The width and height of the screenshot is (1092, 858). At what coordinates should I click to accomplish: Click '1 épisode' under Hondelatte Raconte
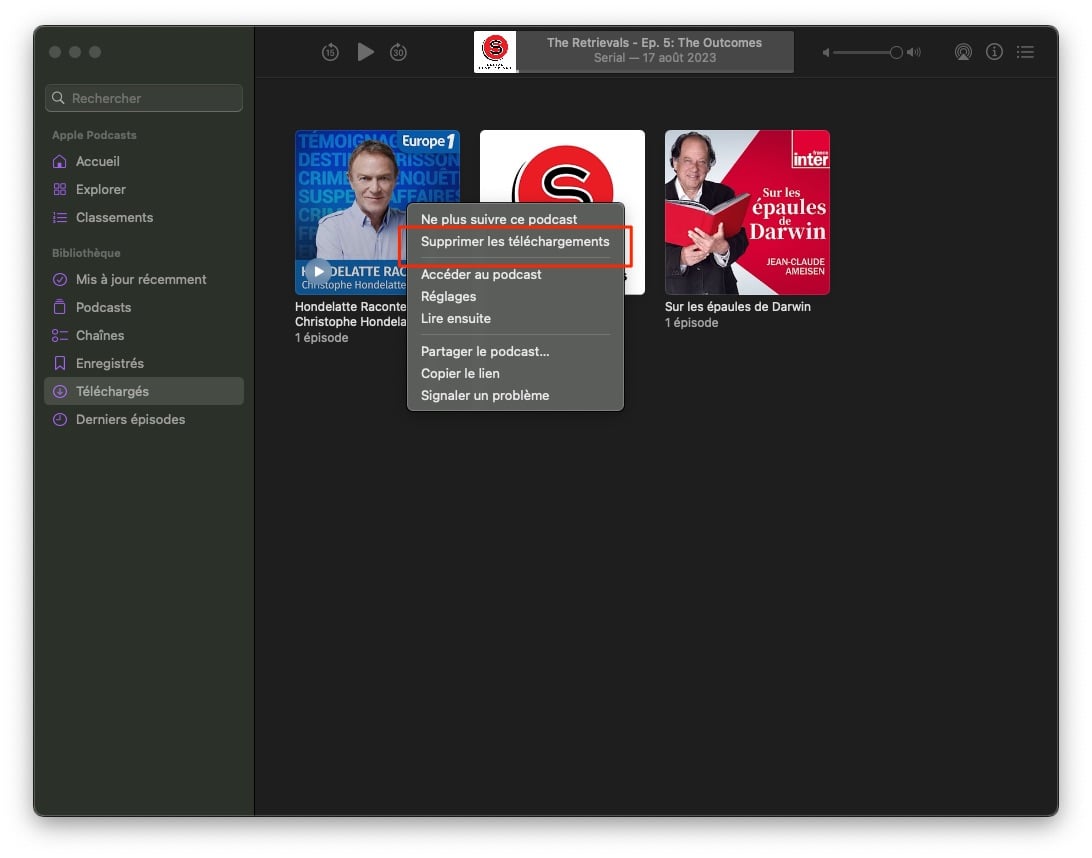pyautogui.click(x=322, y=338)
